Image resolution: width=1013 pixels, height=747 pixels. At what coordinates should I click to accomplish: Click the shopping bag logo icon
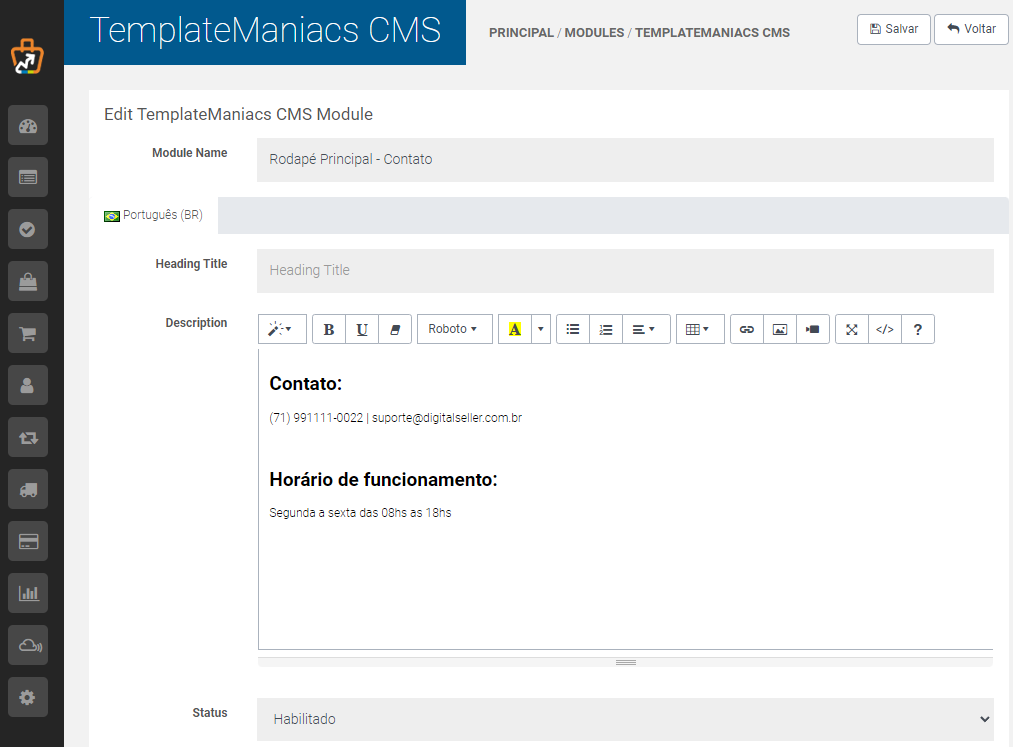[27, 56]
